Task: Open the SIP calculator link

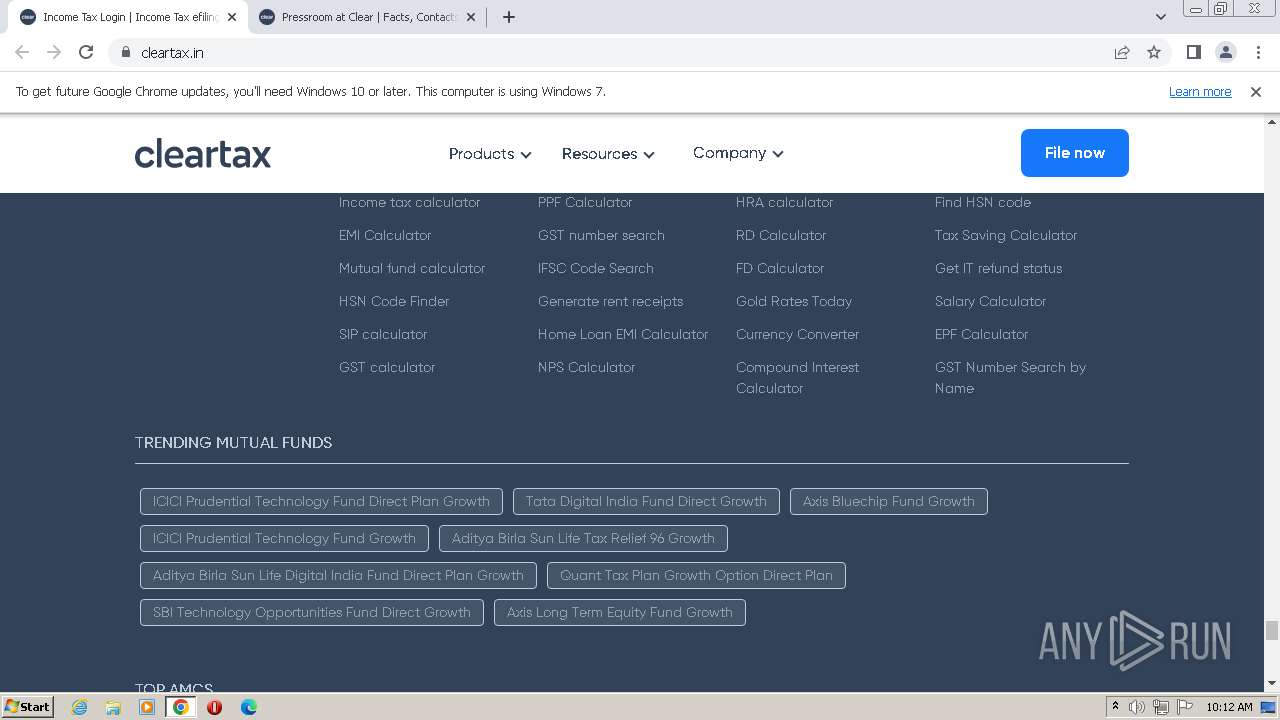Action: tap(383, 334)
